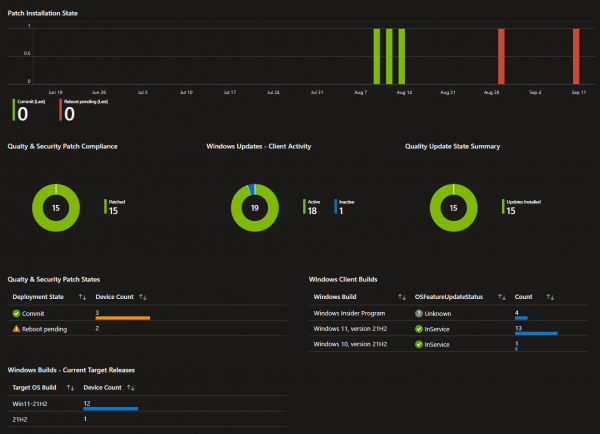
Task: Click warning icon beside Reboot pending
Action: tap(16, 329)
